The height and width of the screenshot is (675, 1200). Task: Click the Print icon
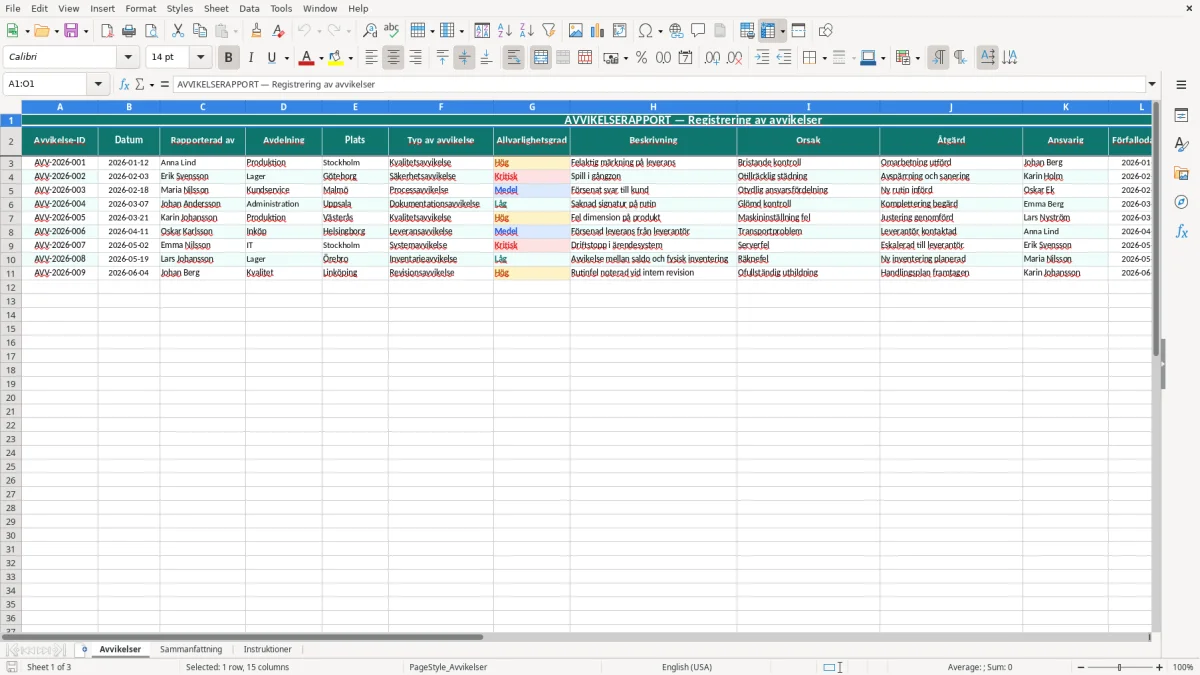click(x=129, y=31)
